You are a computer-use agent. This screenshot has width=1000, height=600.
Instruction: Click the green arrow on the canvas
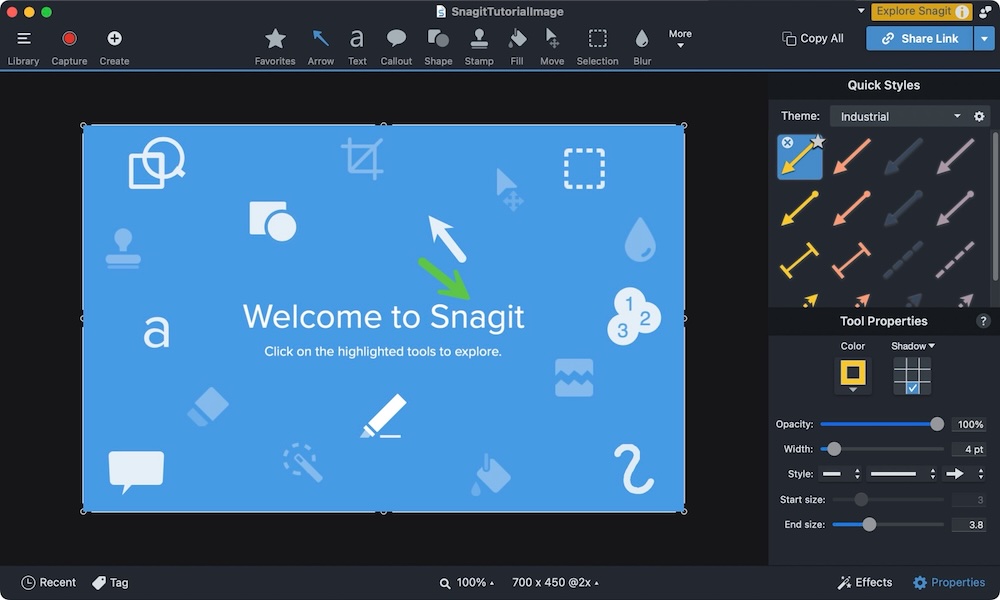(445, 279)
